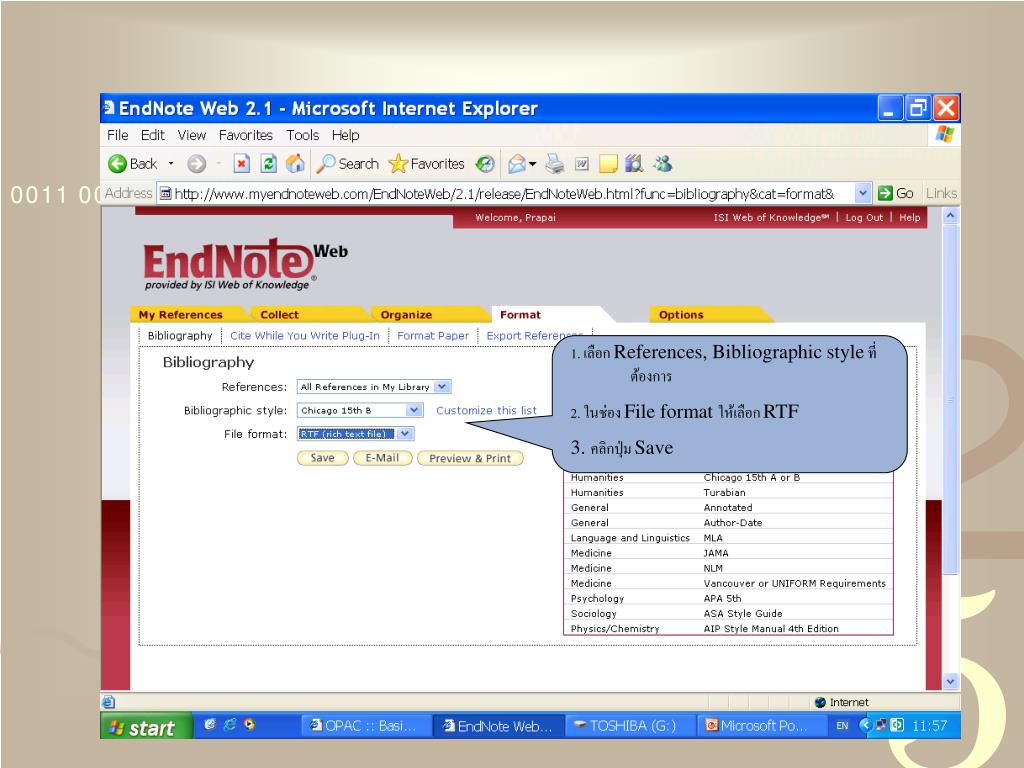Click the E-Mail button
This screenshot has height=768, width=1024.
pos(383,458)
